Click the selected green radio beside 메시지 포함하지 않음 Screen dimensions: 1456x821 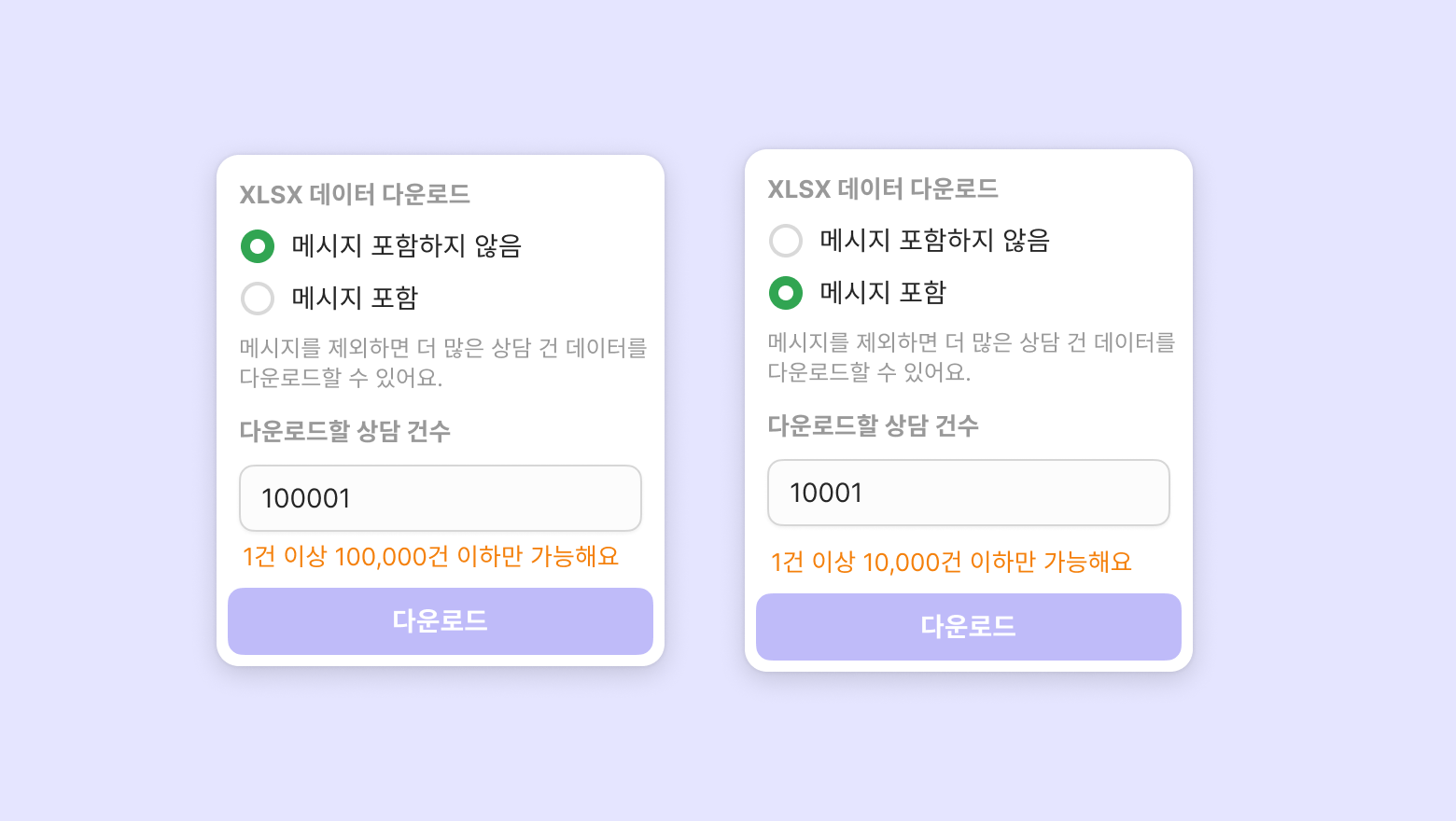(x=258, y=246)
